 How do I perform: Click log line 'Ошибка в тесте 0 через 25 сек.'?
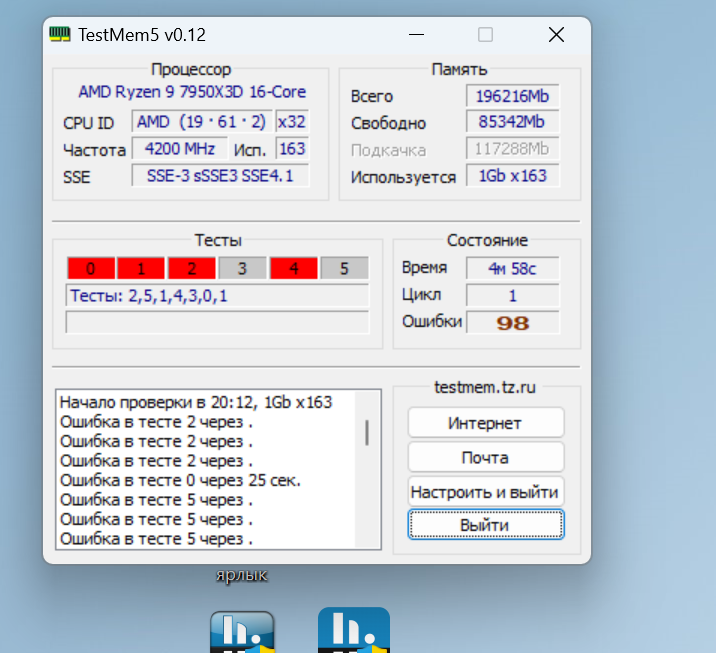180,480
